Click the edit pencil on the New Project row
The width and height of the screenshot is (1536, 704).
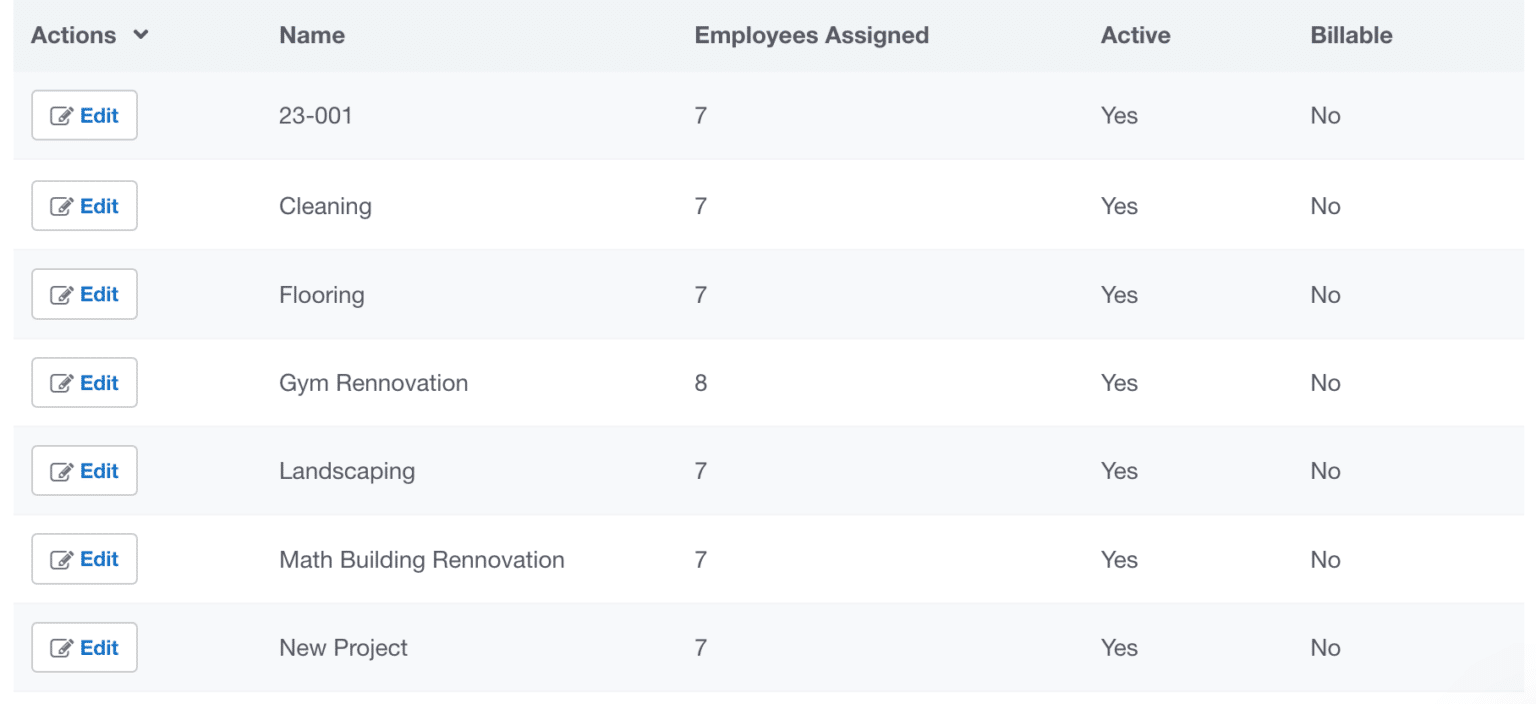[x=64, y=647]
